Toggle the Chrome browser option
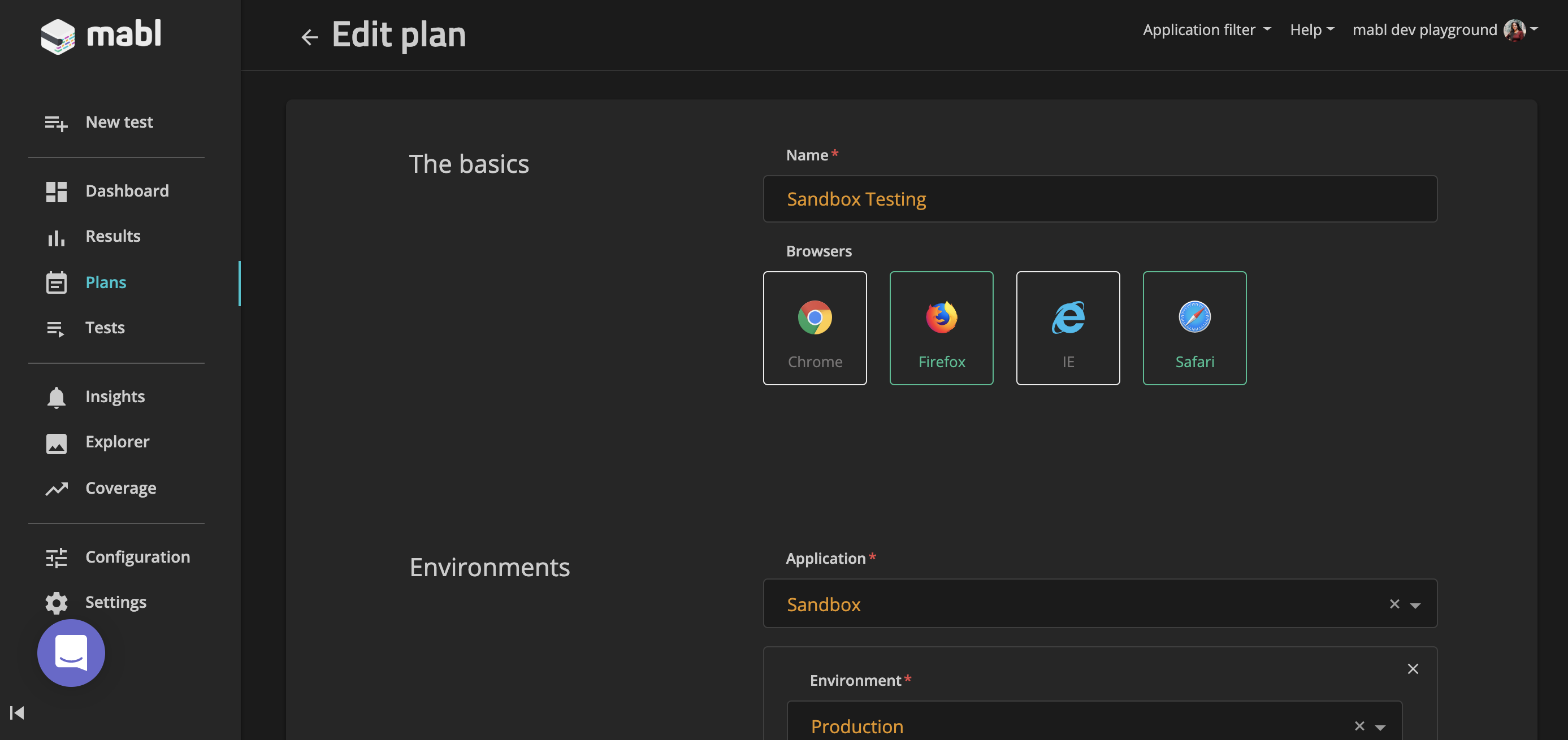This screenshot has width=1568, height=740. [815, 328]
